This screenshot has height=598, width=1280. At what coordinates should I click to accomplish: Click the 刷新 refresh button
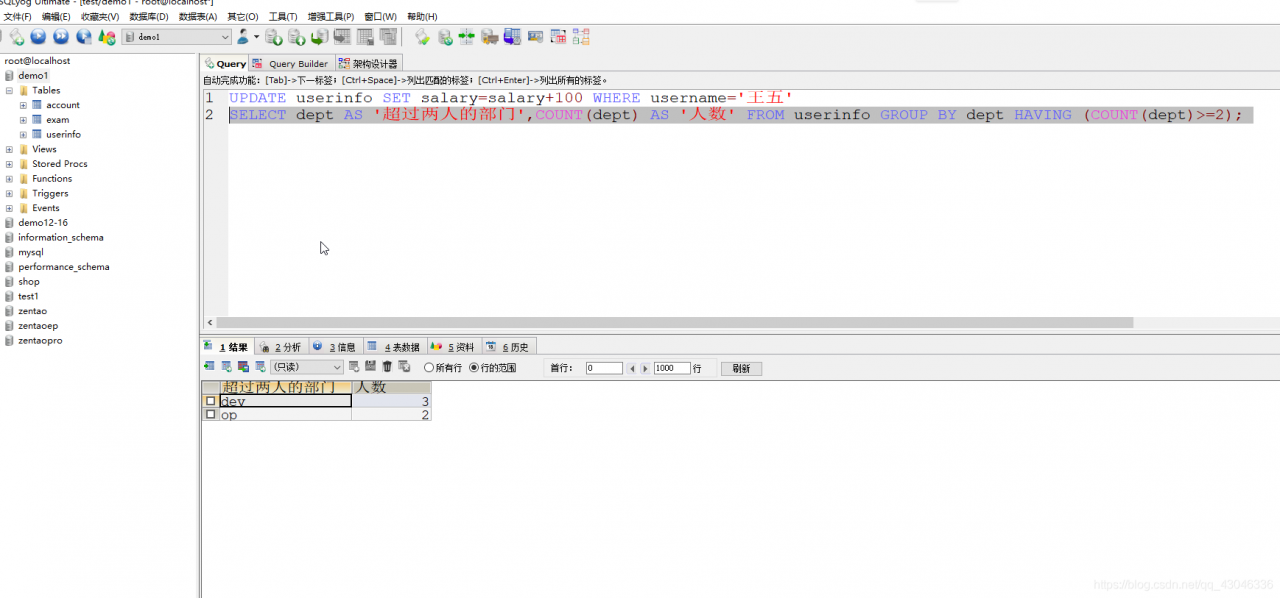[x=741, y=368]
